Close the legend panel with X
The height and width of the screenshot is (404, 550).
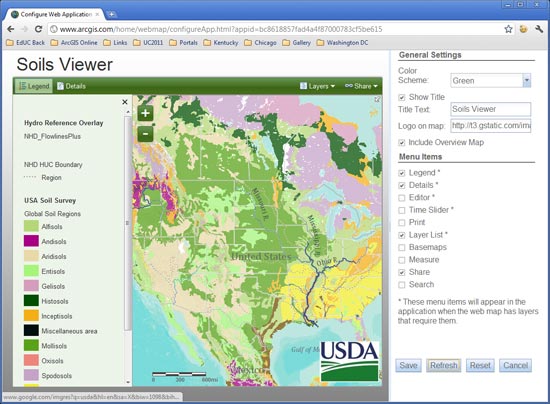click(125, 102)
